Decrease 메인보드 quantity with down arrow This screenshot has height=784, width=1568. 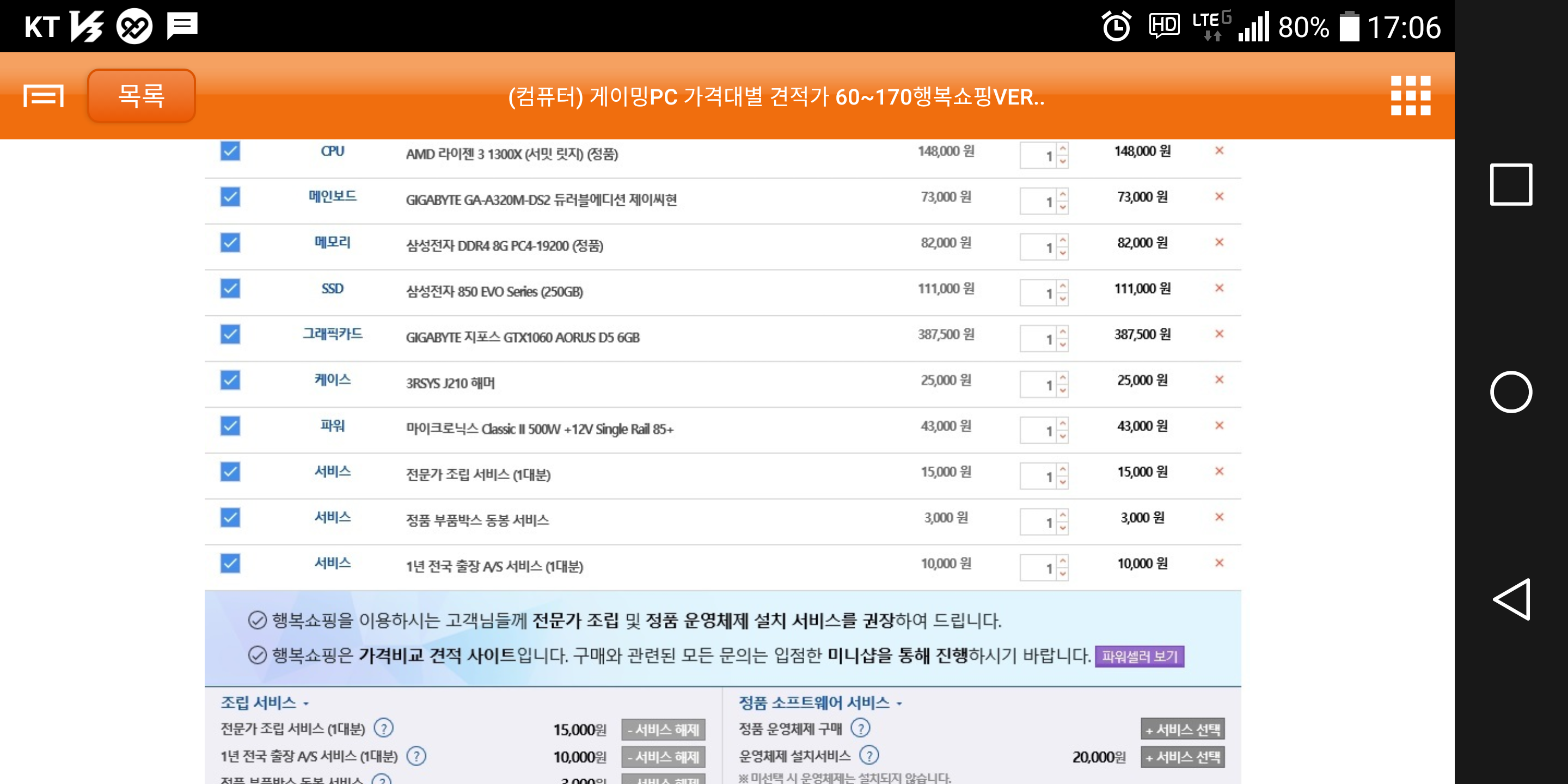pos(1063,207)
